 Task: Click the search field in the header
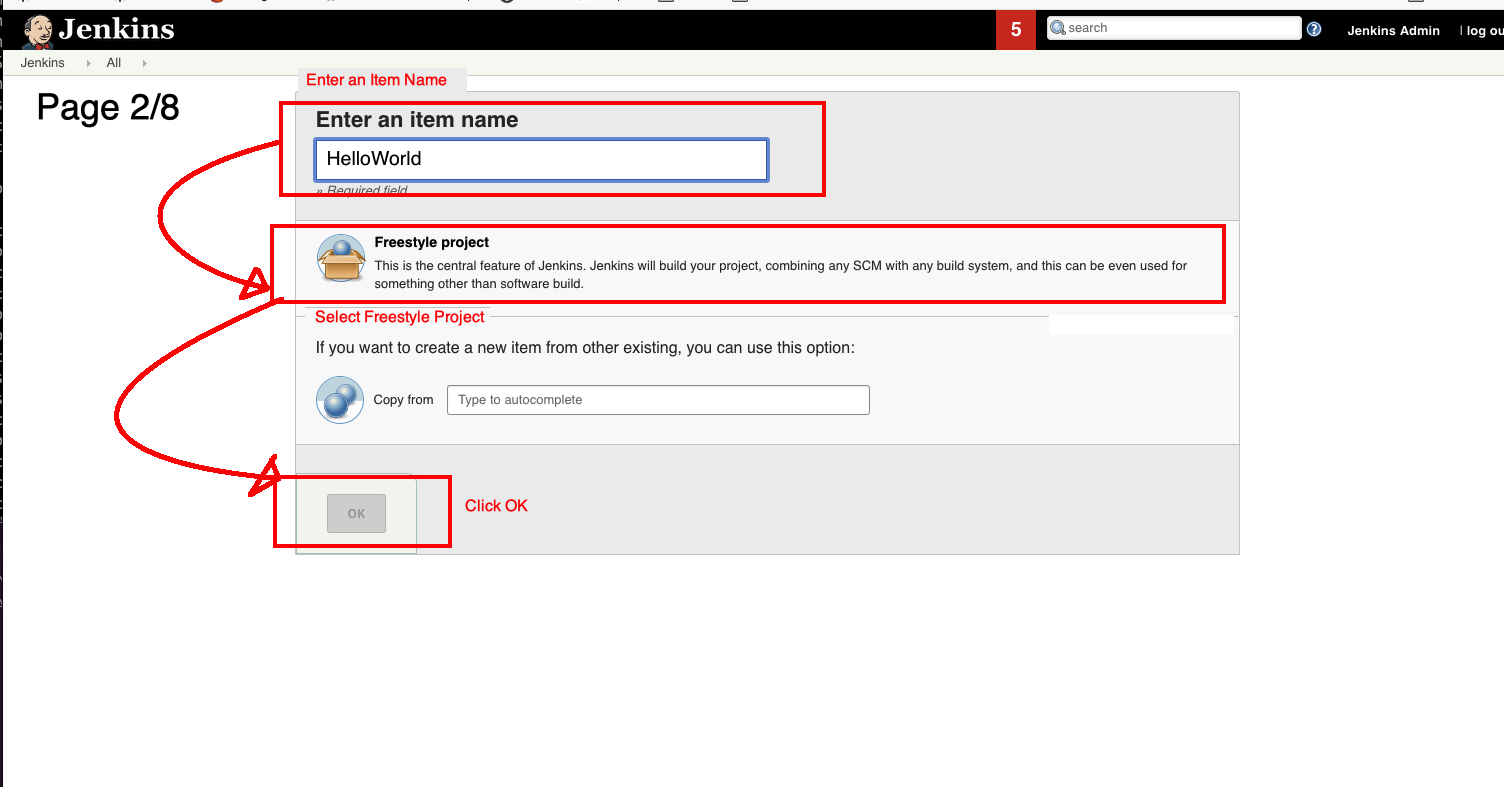(x=1174, y=28)
